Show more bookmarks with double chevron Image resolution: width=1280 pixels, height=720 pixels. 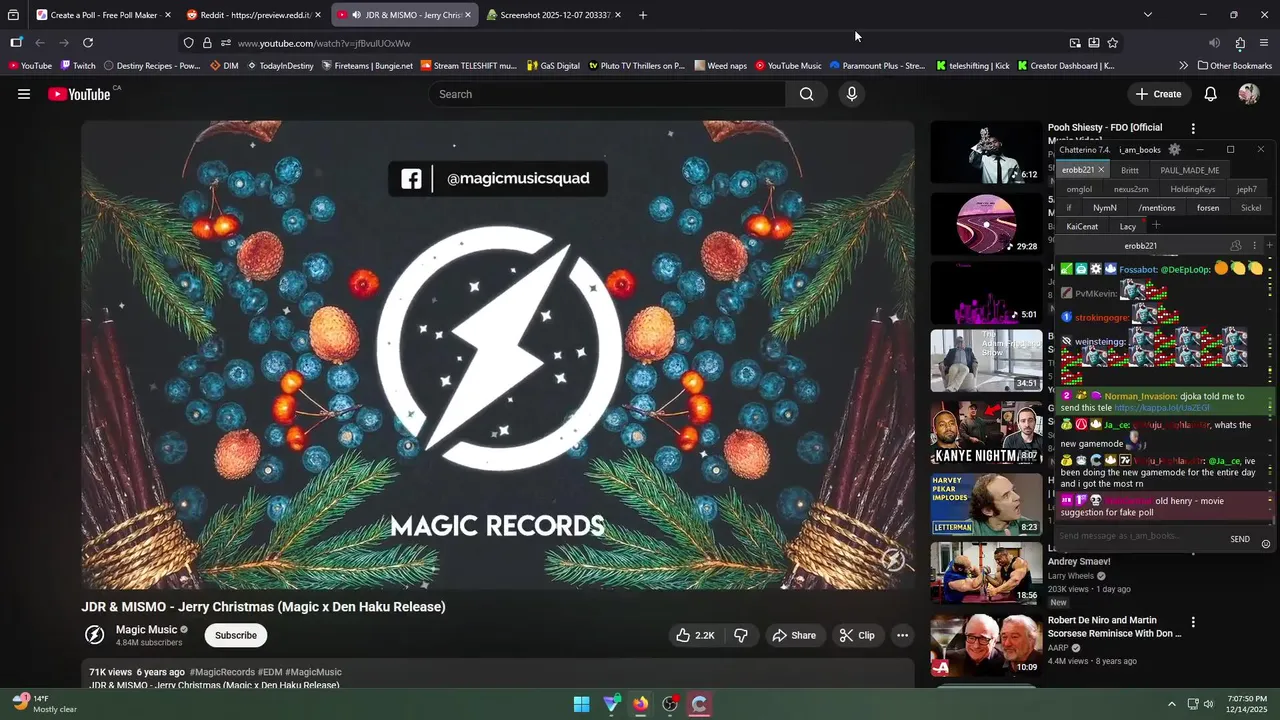point(1184,66)
